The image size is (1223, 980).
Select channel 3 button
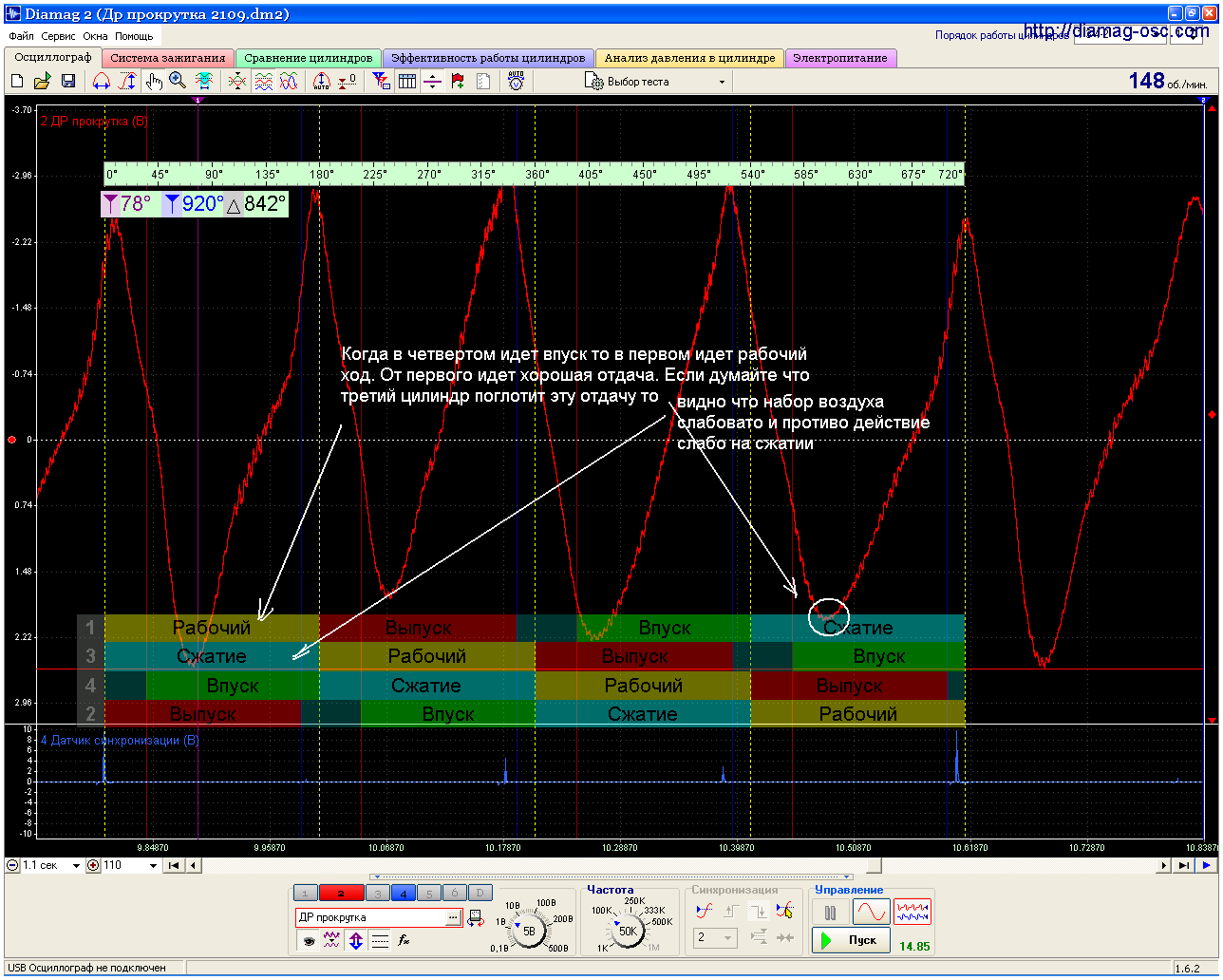378,893
